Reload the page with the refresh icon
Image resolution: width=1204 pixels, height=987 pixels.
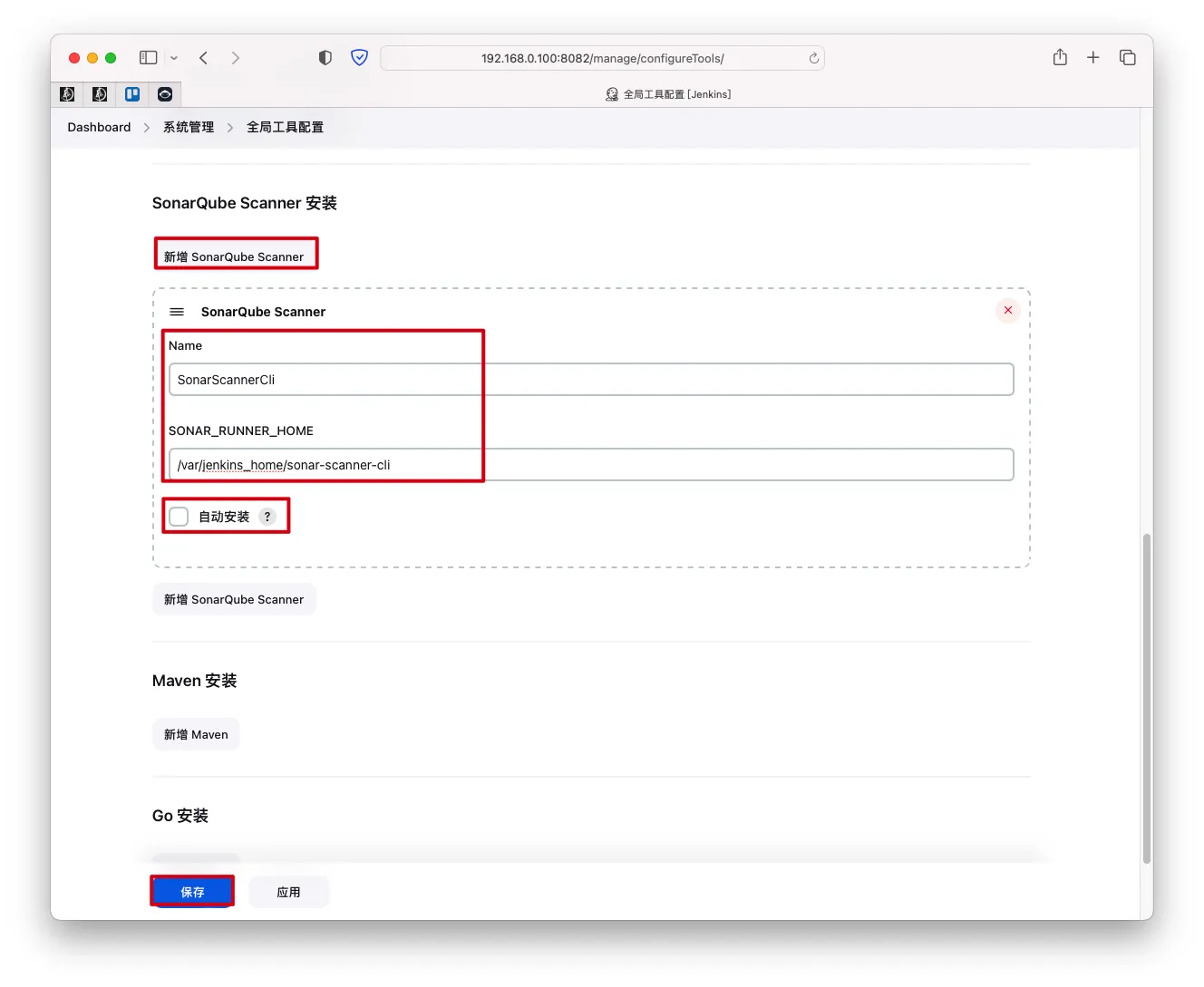coord(814,58)
